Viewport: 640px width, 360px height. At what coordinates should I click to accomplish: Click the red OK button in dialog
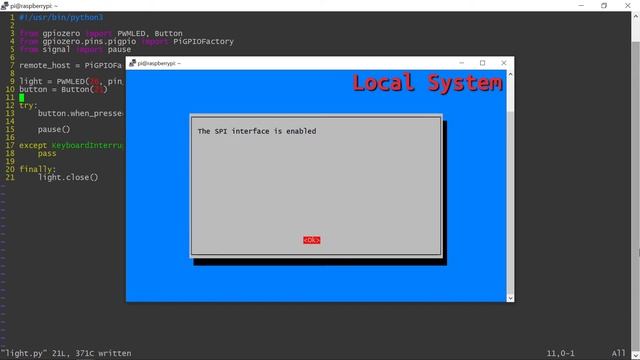(311, 240)
